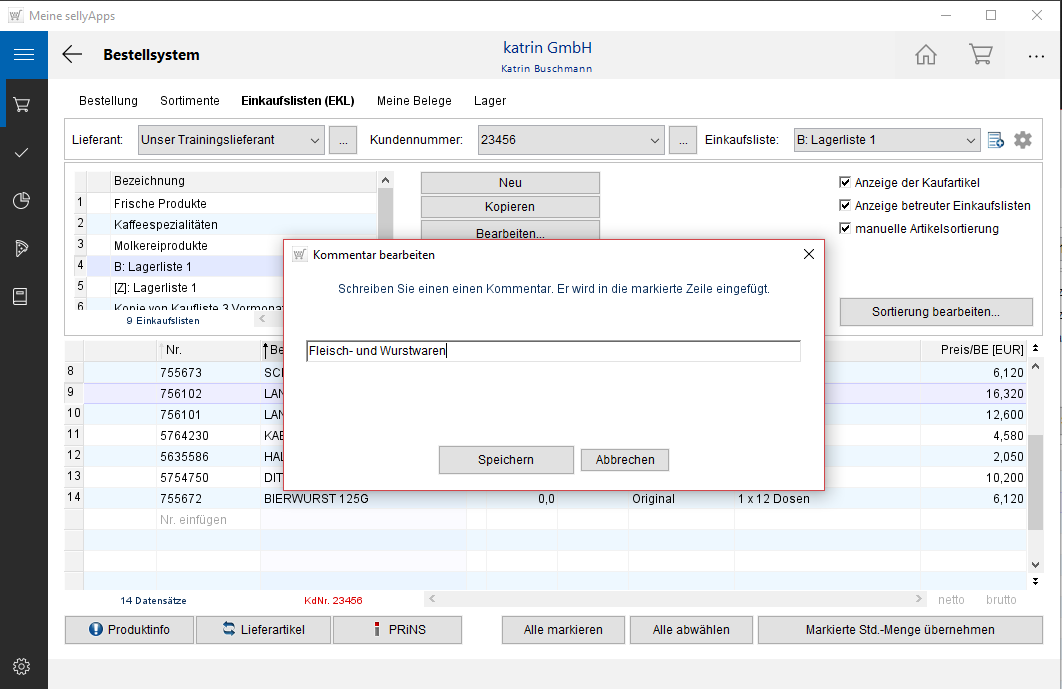Click the comment text input field

(x=552, y=351)
